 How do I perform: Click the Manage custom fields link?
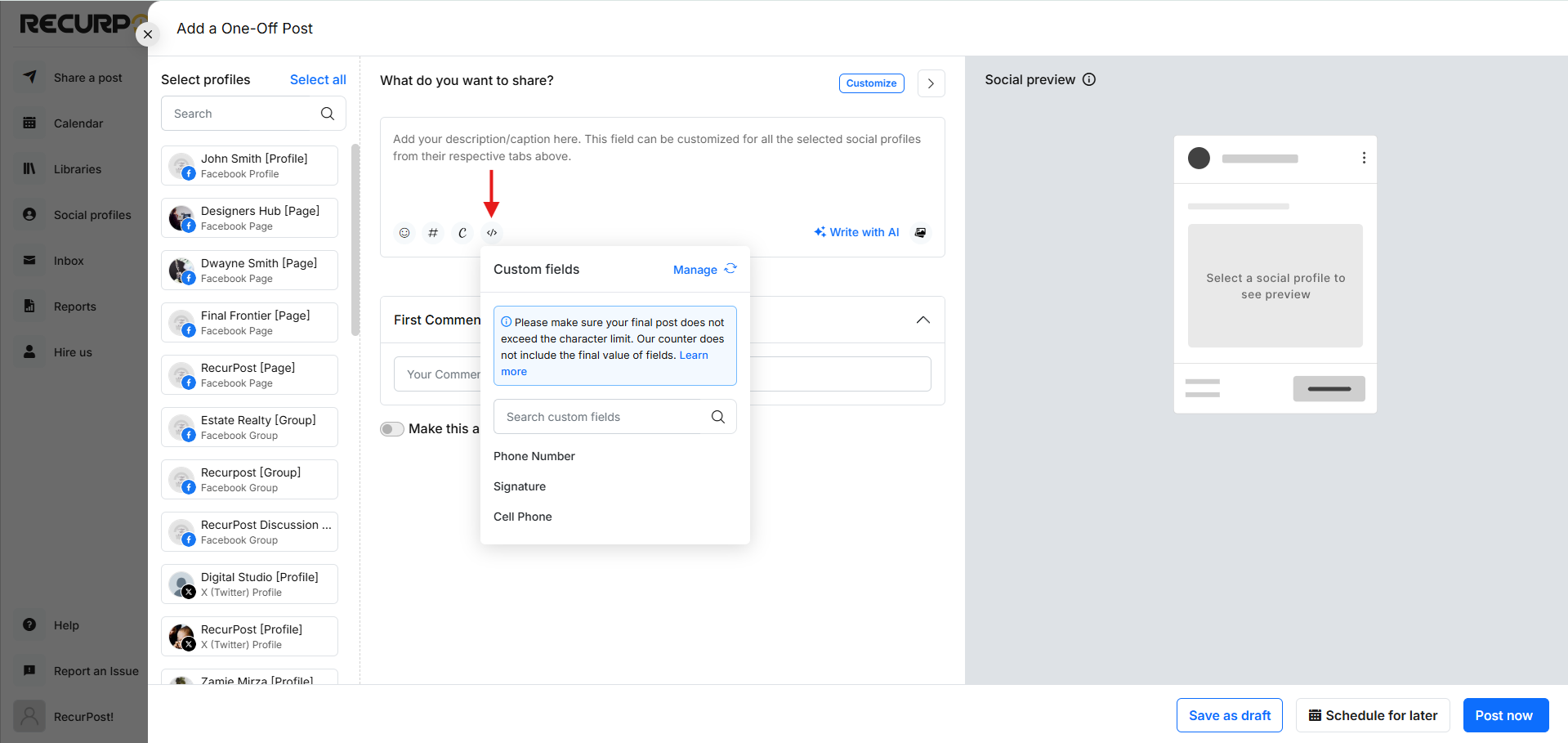tap(695, 270)
